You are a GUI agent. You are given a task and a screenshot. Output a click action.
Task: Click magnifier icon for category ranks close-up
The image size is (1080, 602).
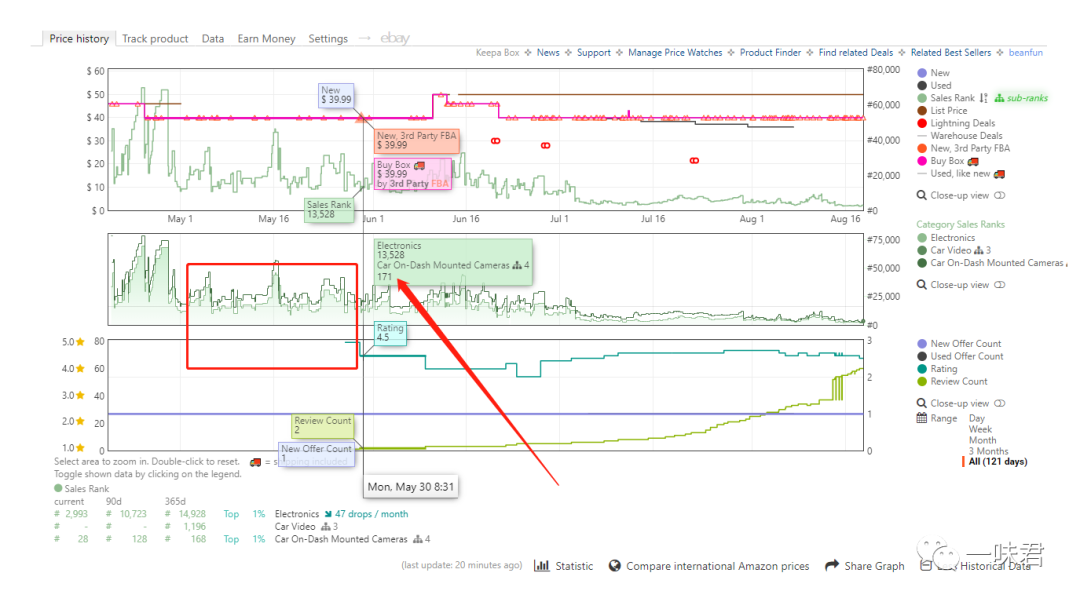[x=922, y=285]
